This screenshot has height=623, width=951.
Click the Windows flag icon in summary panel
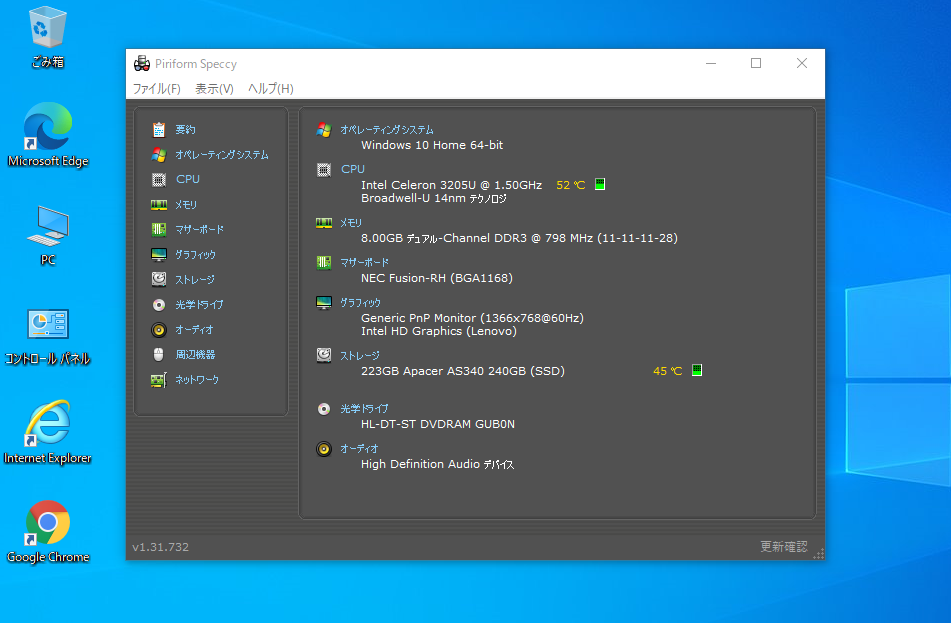click(324, 130)
